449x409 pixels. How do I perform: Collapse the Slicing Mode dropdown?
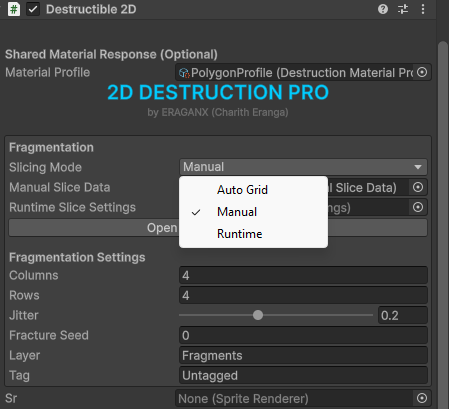pyautogui.click(x=303, y=167)
